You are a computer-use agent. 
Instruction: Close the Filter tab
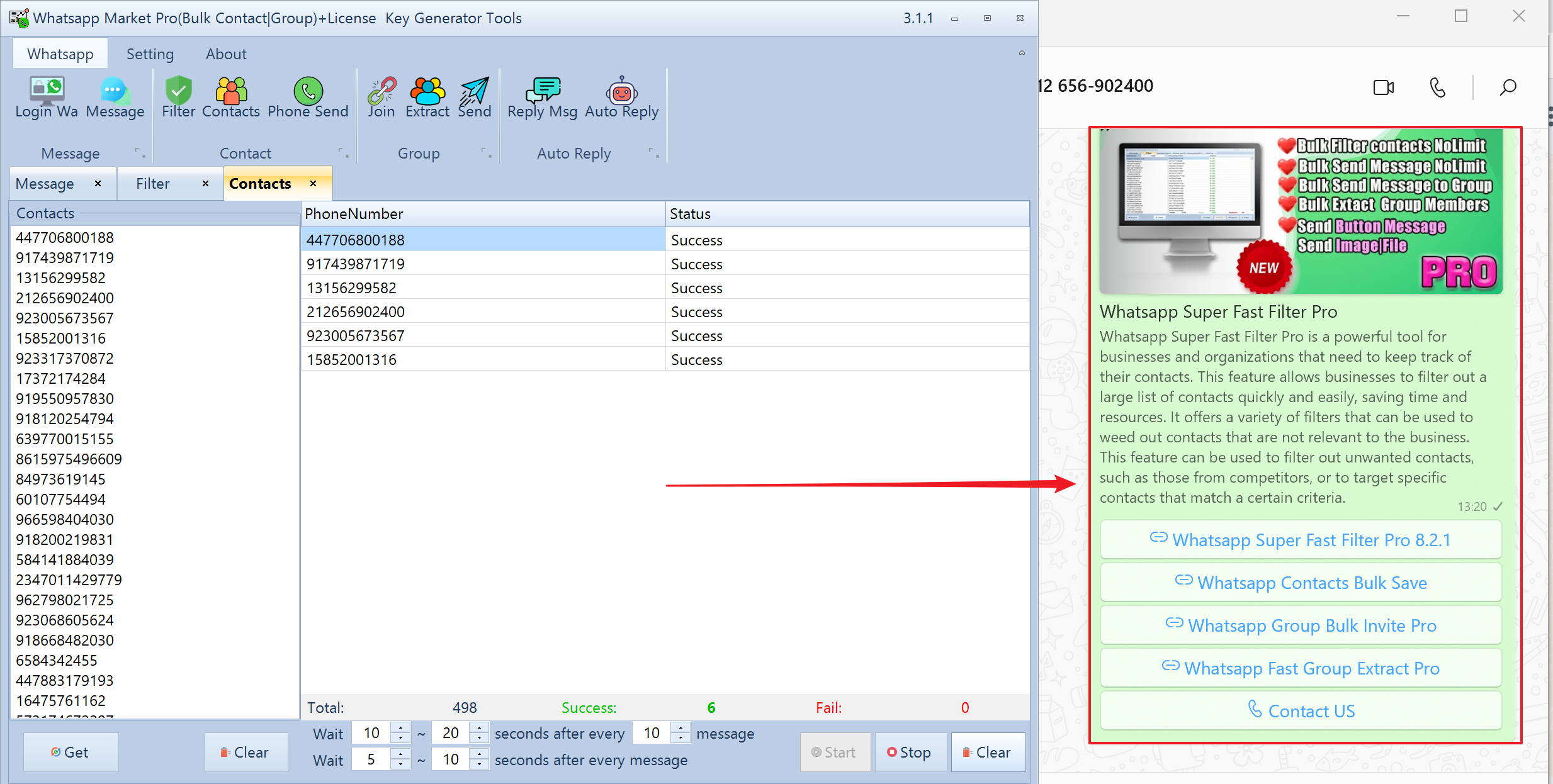coord(205,183)
